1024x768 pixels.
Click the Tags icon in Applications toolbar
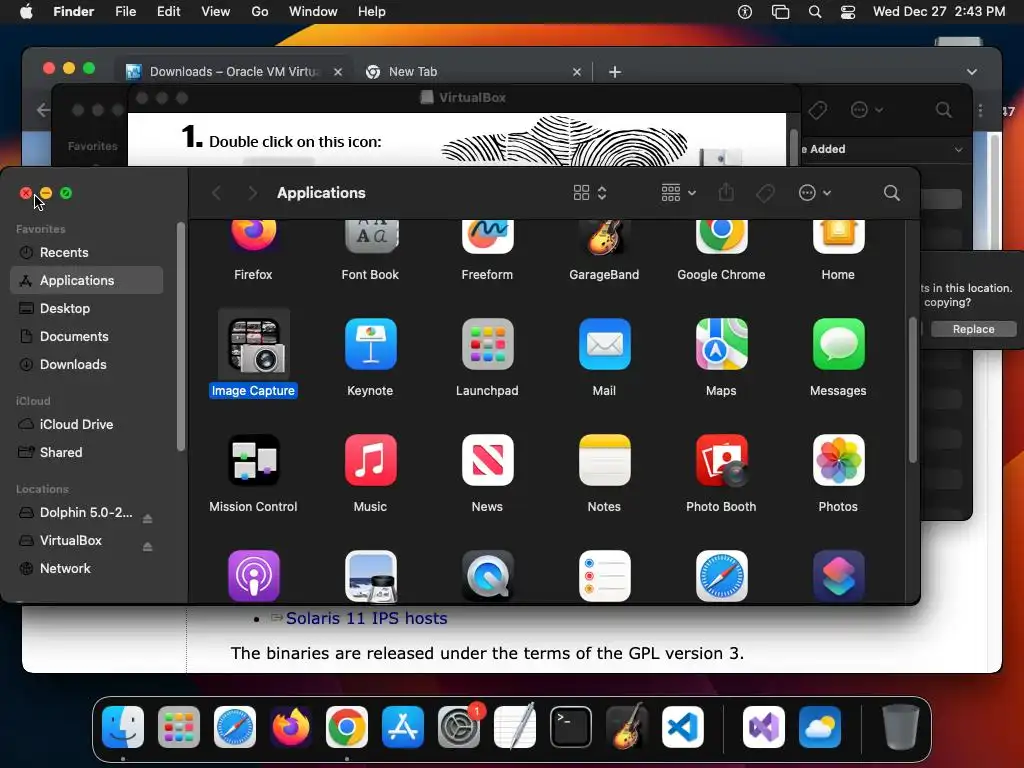pos(765,193)
